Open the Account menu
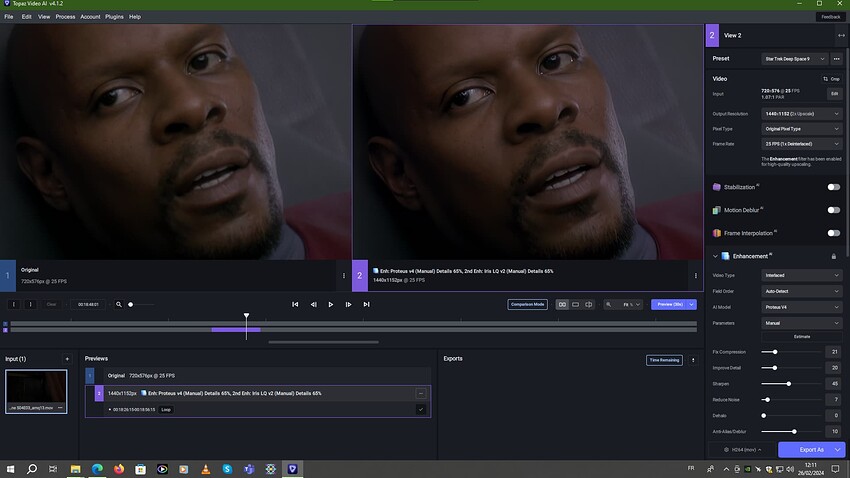850x478 pixels. (x=90, y=17)
